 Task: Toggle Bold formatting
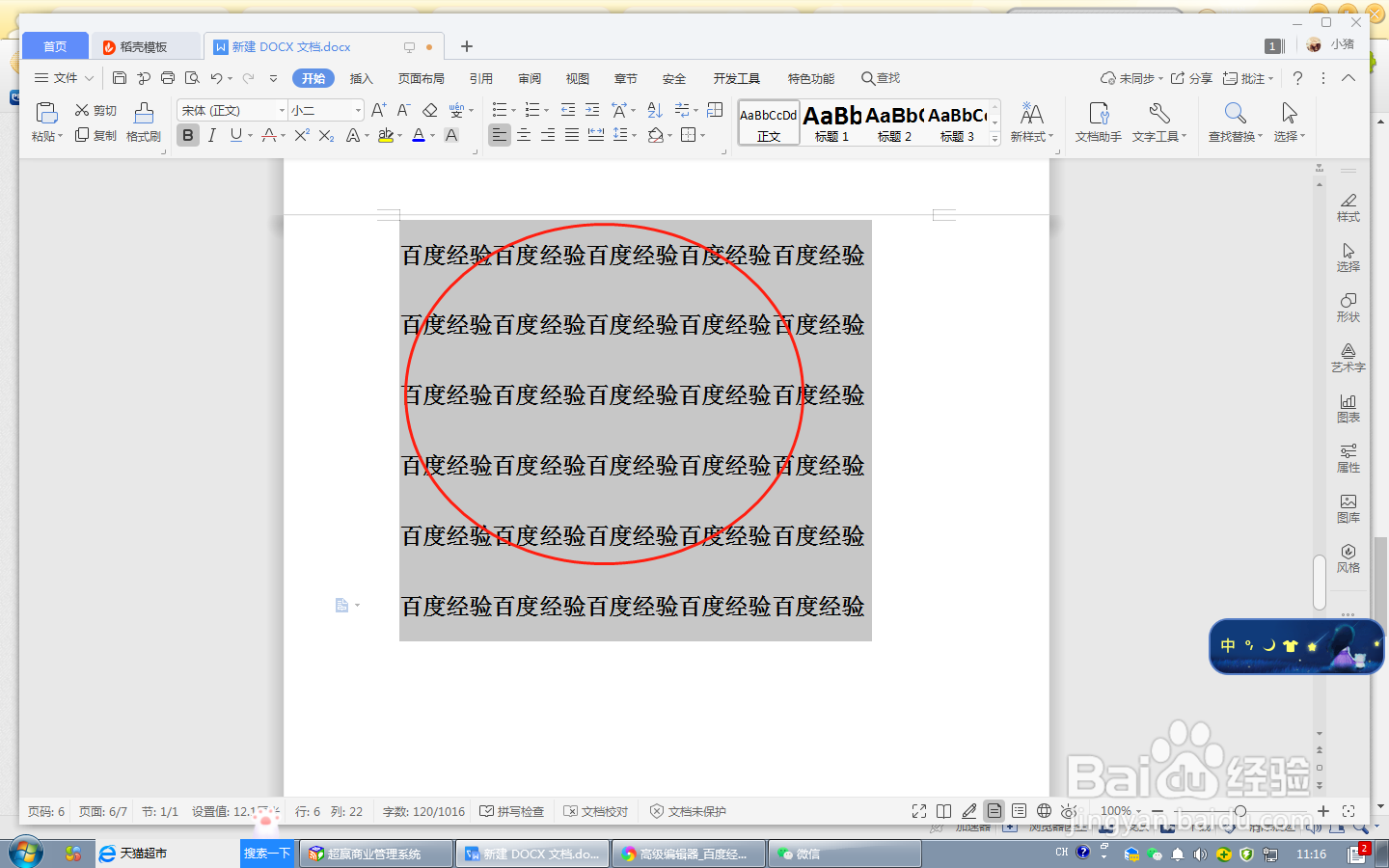click(x=188, y=135)
